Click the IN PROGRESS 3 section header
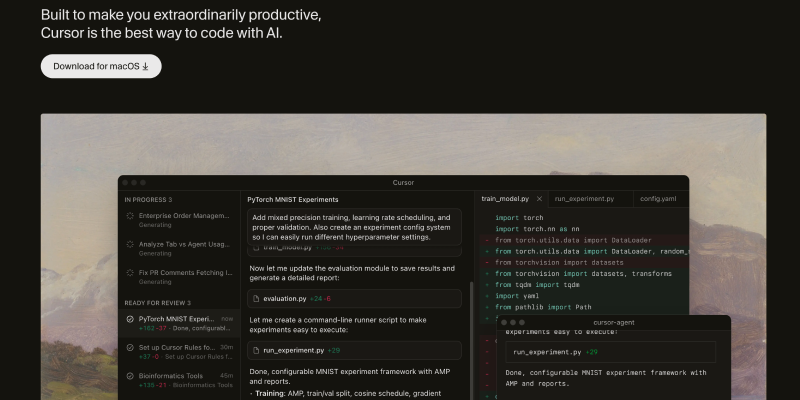The image size is (800, 400). [x=148, y=200]
